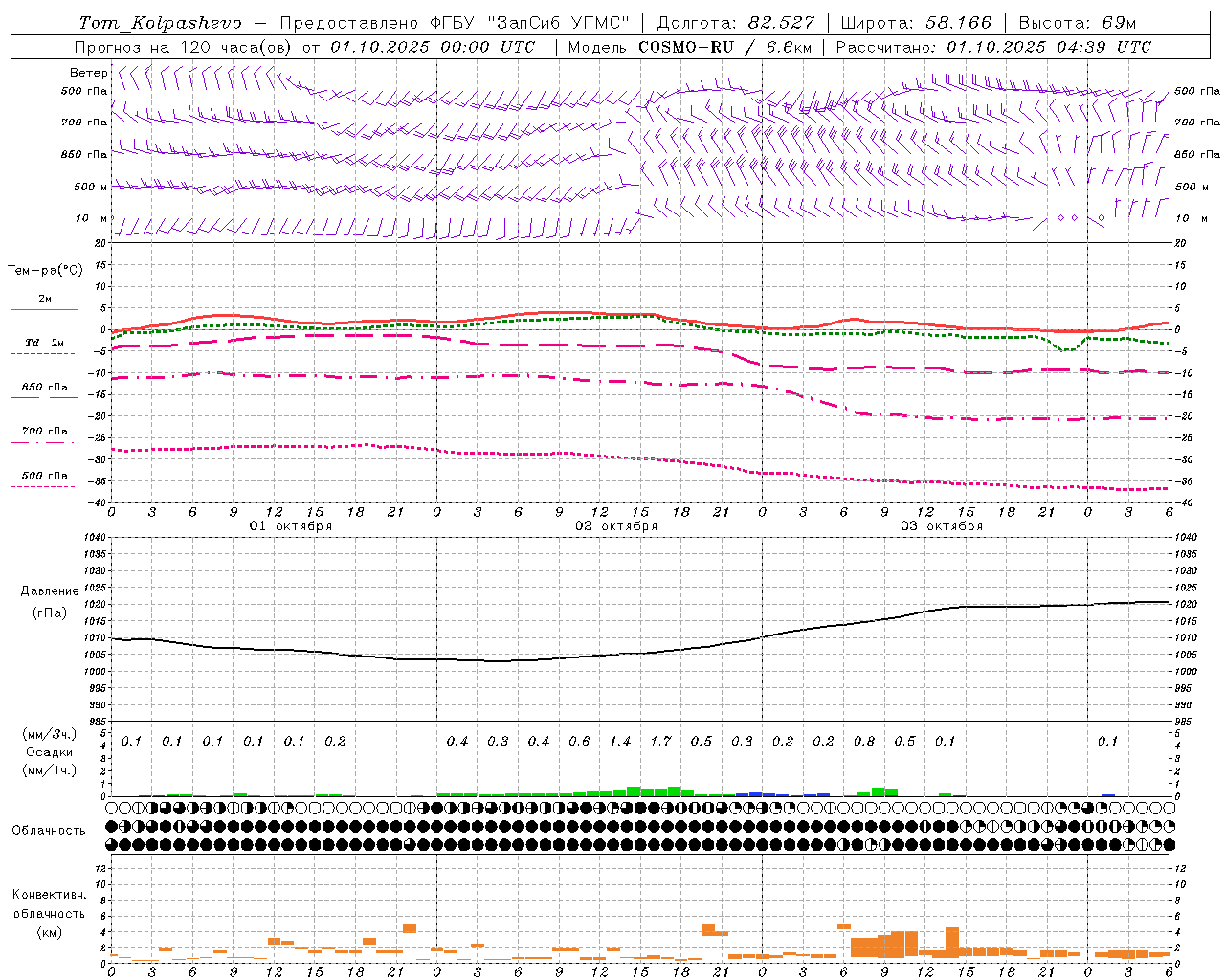Click the 500 м wind level label on left
Screen dimensions: 1225x980
pos(91,187)
